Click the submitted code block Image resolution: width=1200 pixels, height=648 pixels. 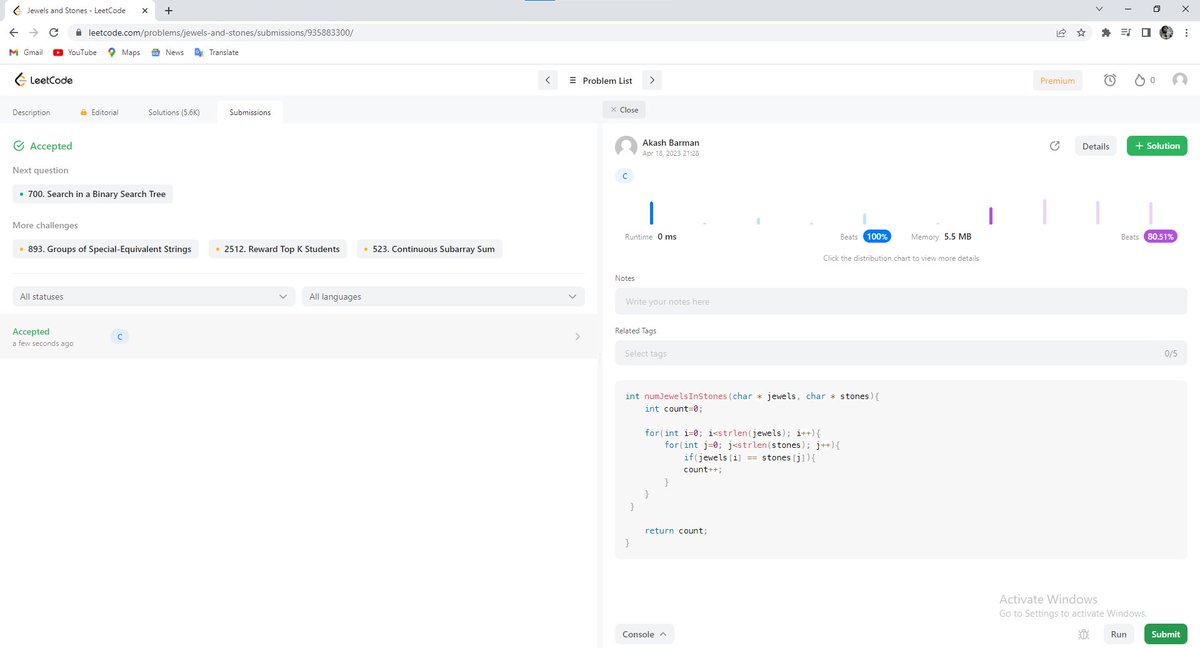901,469
